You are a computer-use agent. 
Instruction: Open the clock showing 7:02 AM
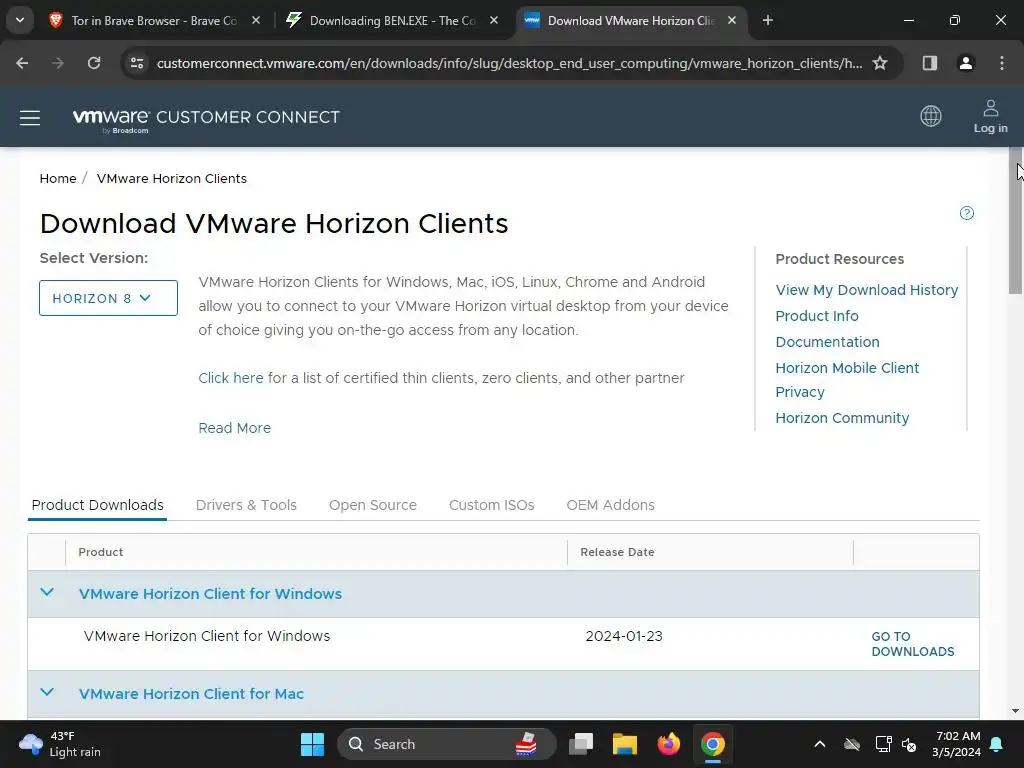(x=957, y=744)
